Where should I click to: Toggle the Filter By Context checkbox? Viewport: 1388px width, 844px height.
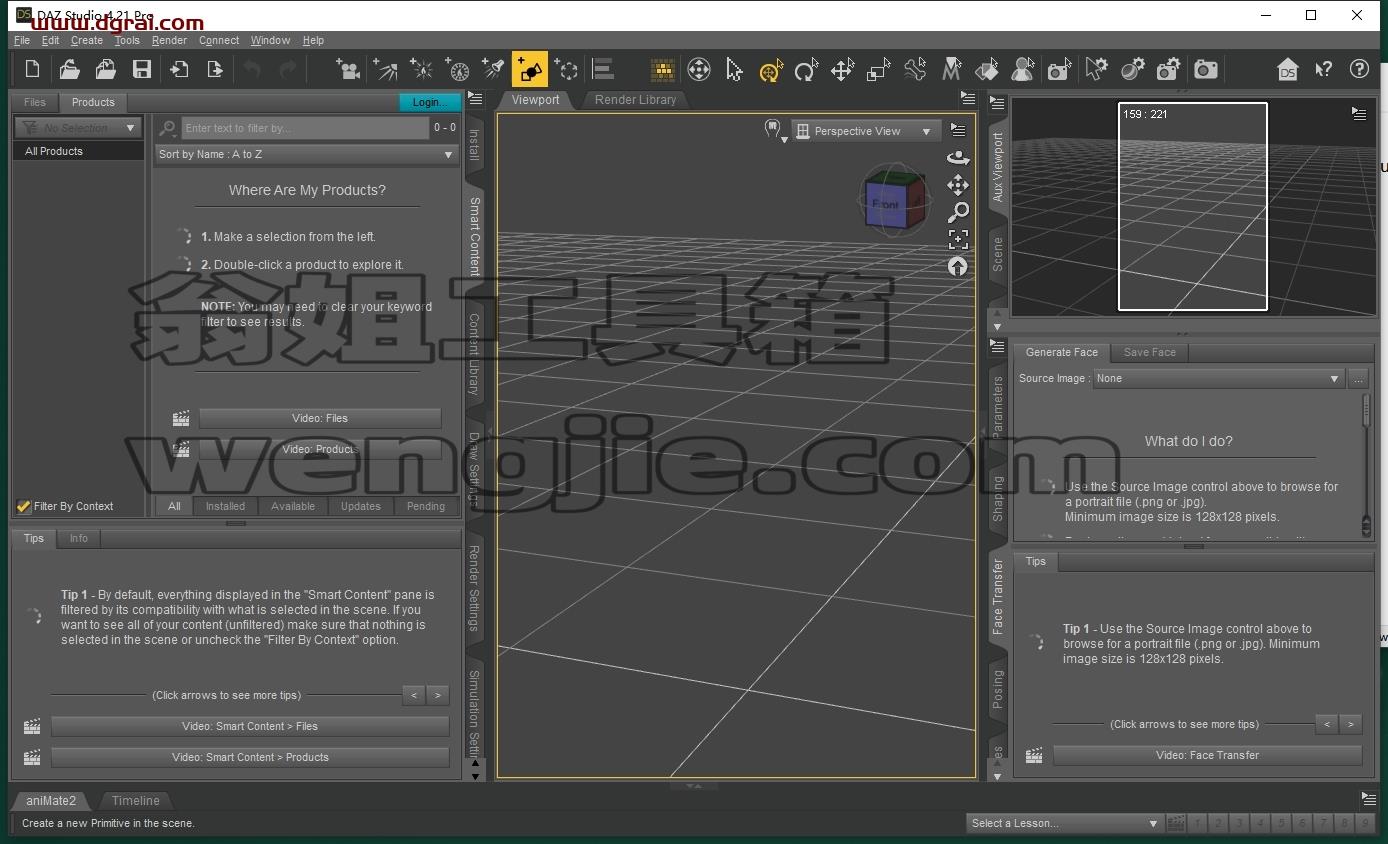[x=24, y=506]
